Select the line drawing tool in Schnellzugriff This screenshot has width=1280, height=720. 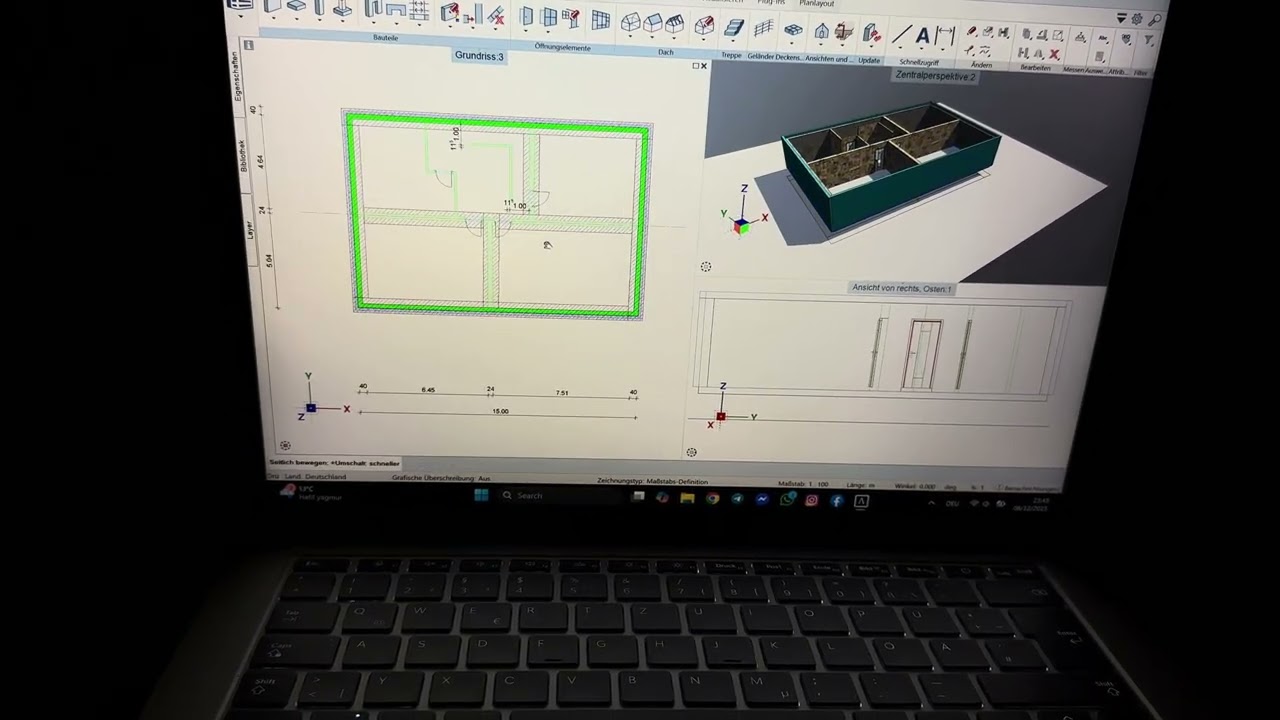901,36
